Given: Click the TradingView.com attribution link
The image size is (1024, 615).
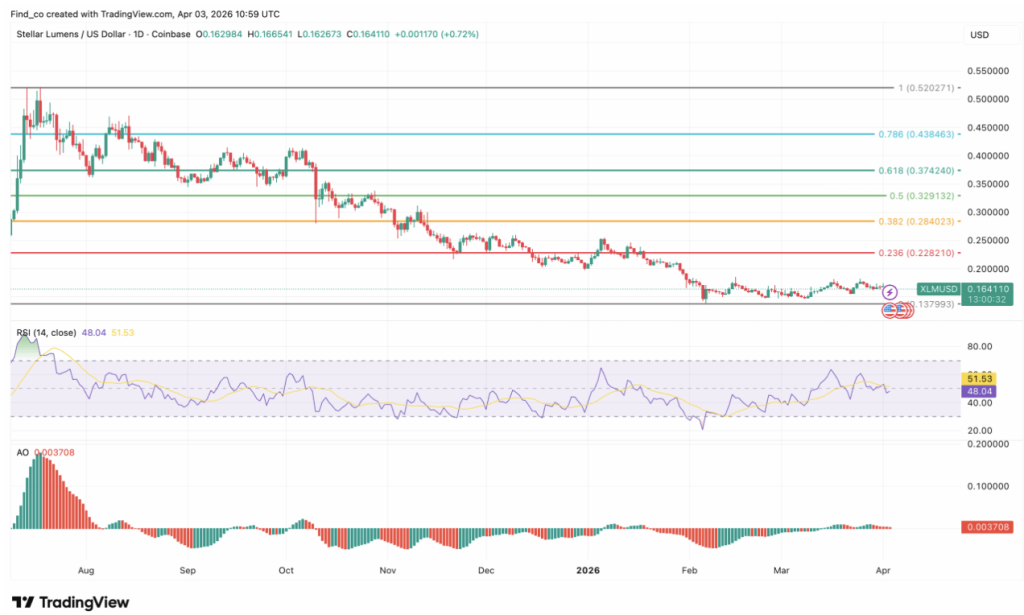Looking at the screenshot, I should point(135,14).
